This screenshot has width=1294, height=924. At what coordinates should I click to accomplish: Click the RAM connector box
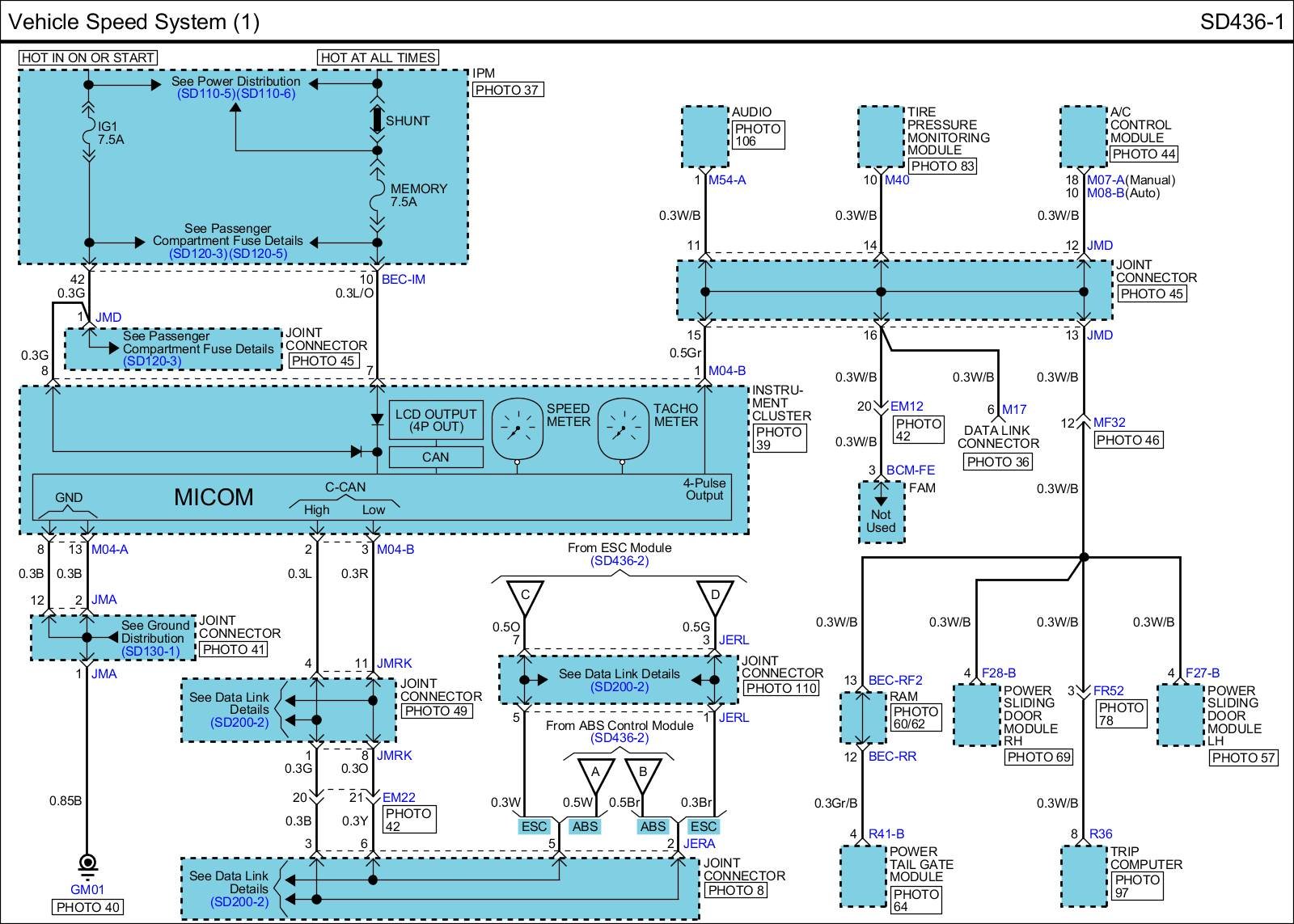tap(863, 718)
